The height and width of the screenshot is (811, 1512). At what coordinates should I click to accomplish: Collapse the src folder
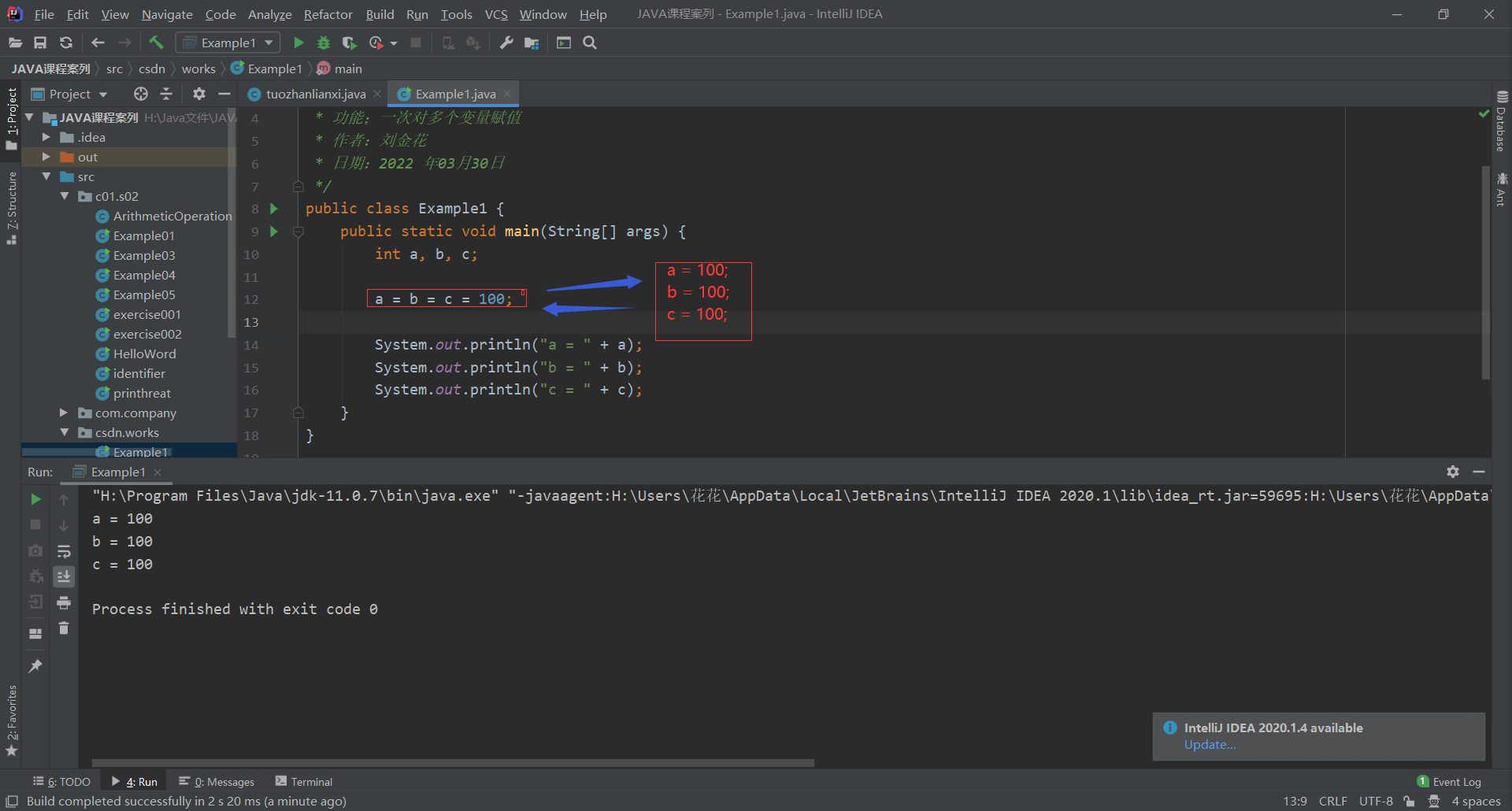46,176
